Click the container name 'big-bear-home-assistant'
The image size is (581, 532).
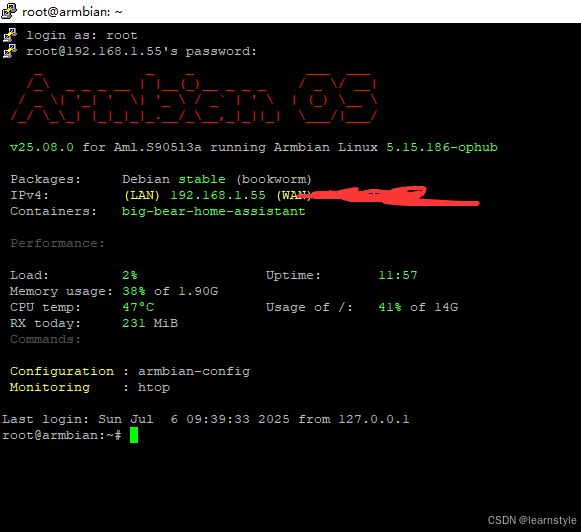pyautogui.click(x=214, y=212)
